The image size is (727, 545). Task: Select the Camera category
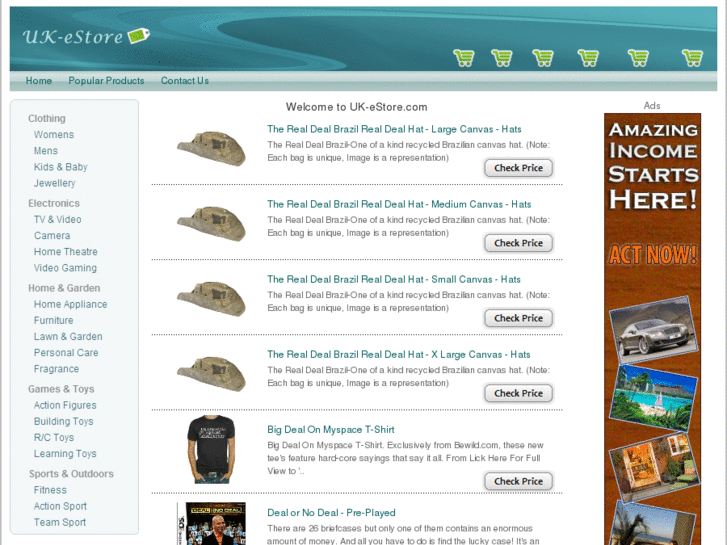[52, 236]
